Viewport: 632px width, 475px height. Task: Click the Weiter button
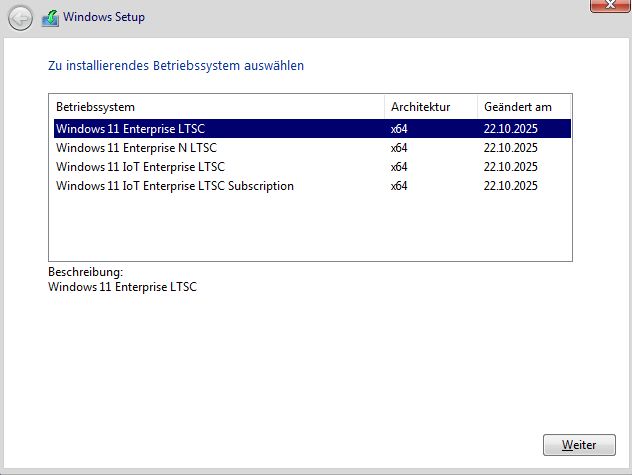(579, 445)
